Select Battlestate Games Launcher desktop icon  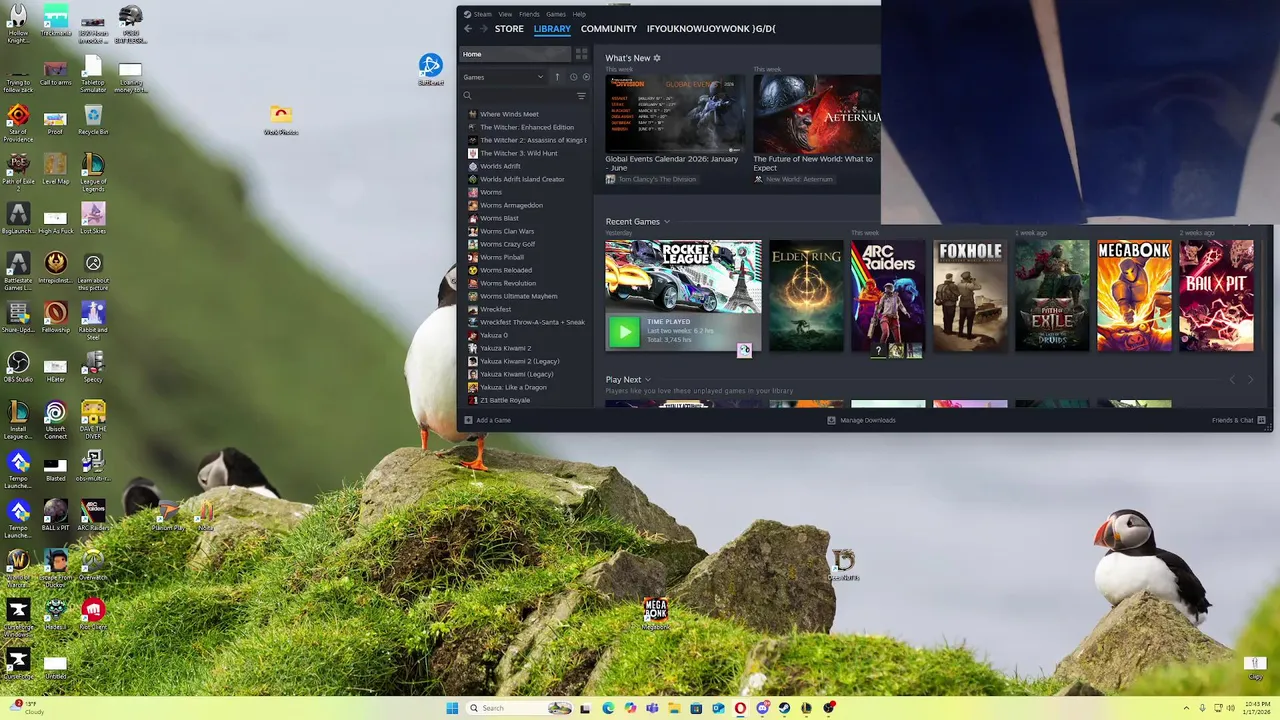18,271
